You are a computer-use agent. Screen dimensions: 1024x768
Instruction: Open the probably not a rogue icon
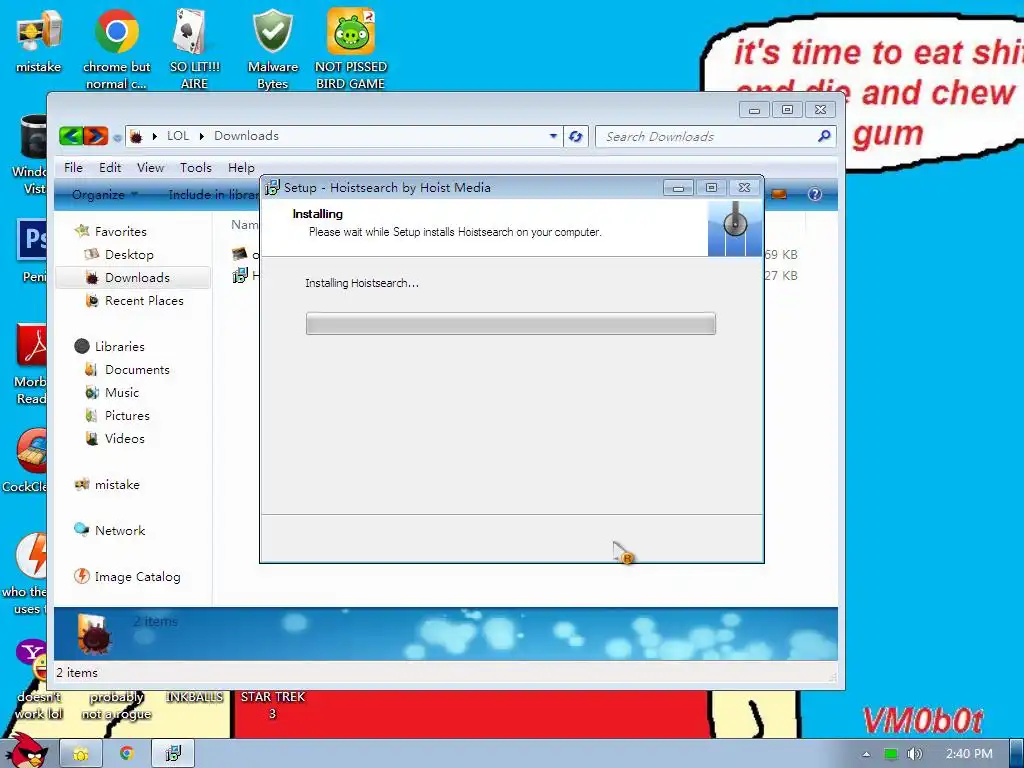click(x=116, y=705)
